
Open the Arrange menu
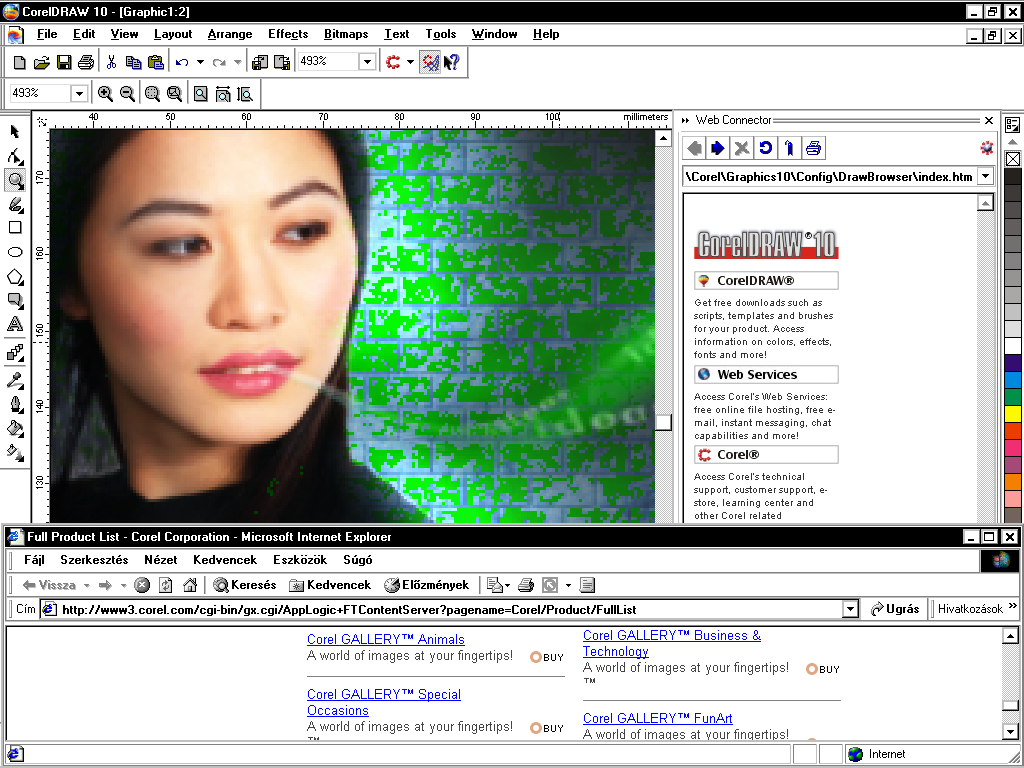(x=230, y=34)
